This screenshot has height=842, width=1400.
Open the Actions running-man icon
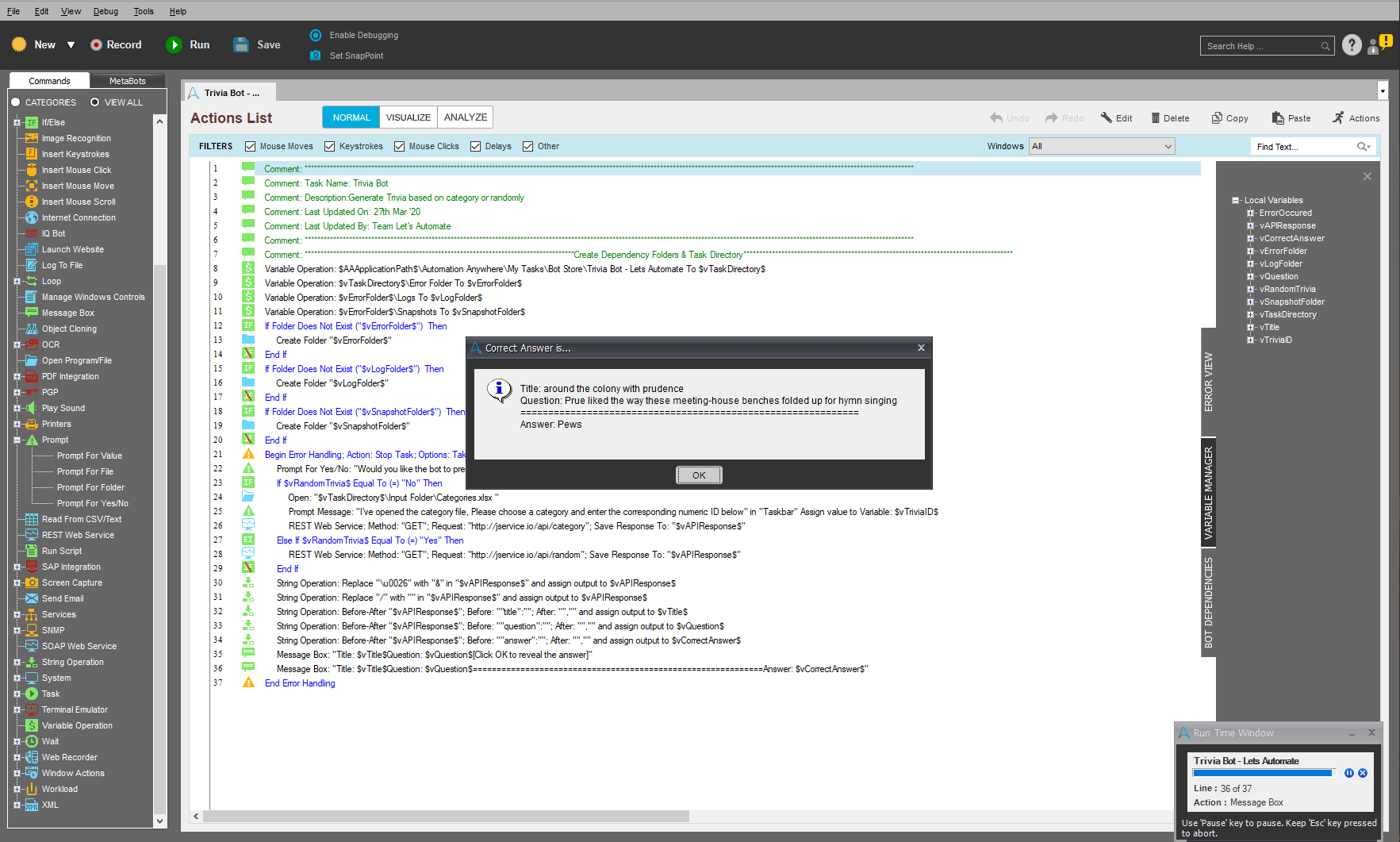click(x=1338, y=117)
